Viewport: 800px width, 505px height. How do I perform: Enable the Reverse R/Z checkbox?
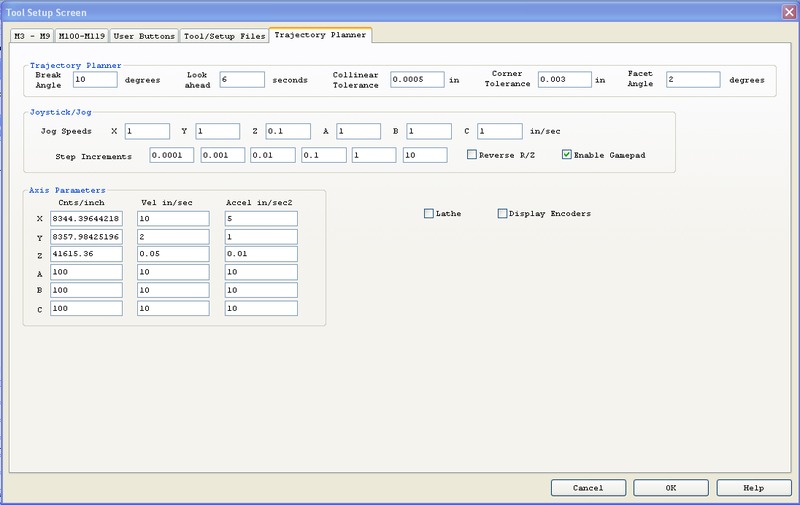coord(473,155)
